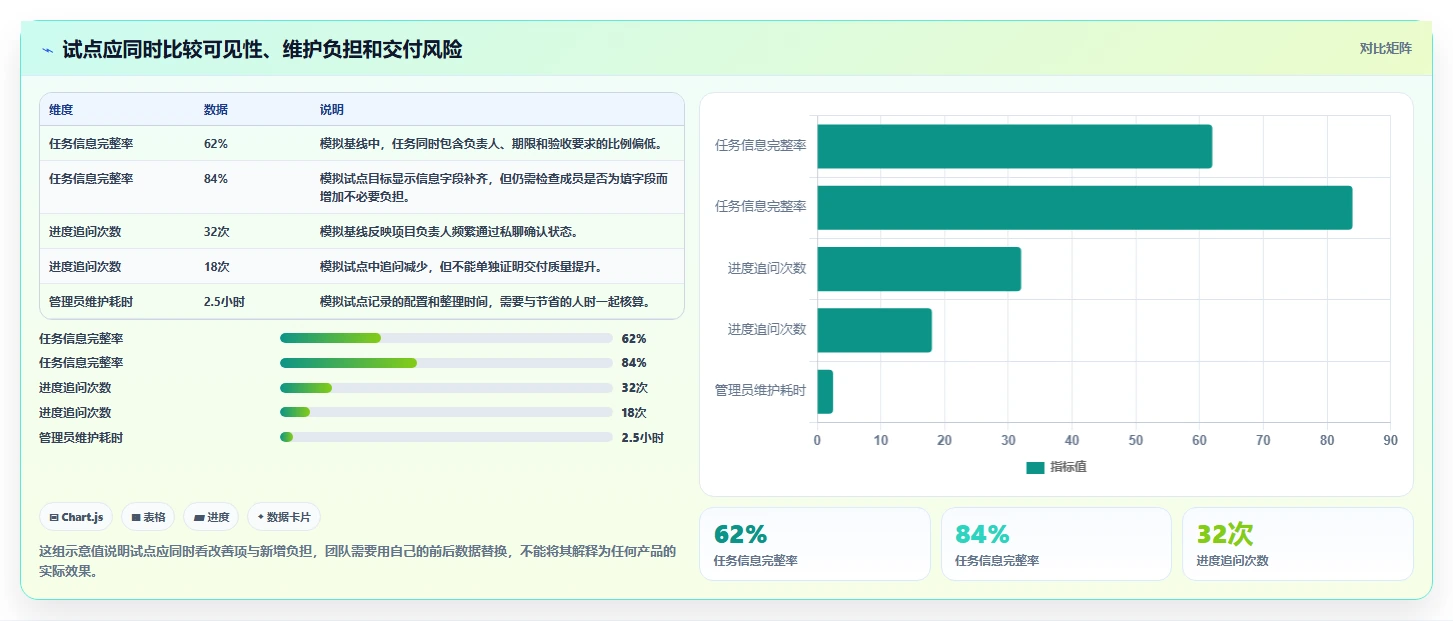Click the 对比矩阵 label in the header
Viewport: 1453px width, 621px height.
[1385, 48]
